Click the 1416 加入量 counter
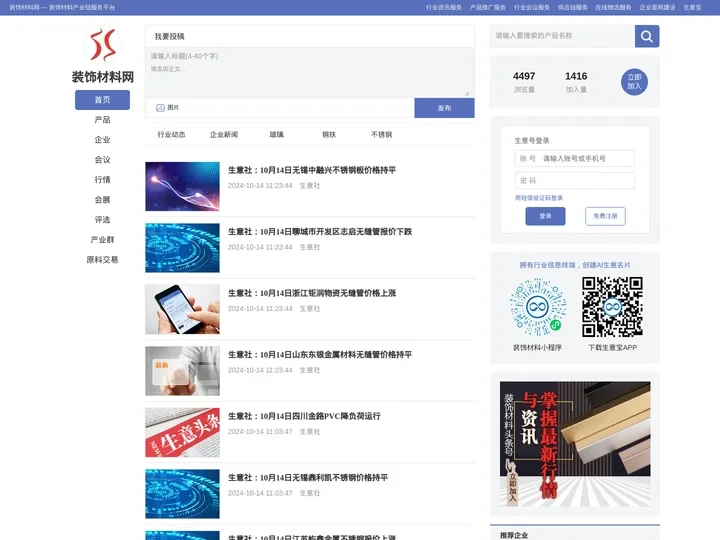Viewport: 720px width, 540px height. point(576,82)
